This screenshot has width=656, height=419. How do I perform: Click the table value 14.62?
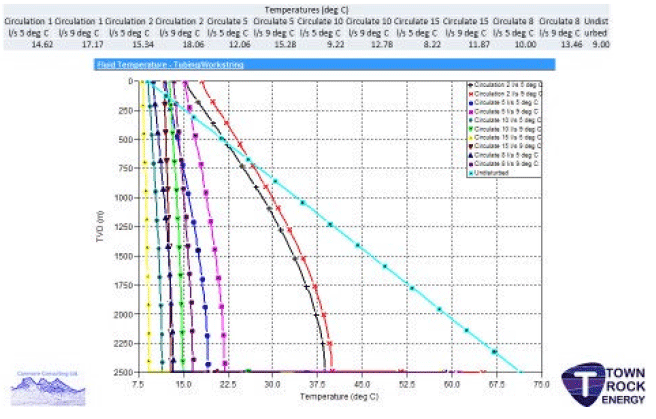point(42,44)
